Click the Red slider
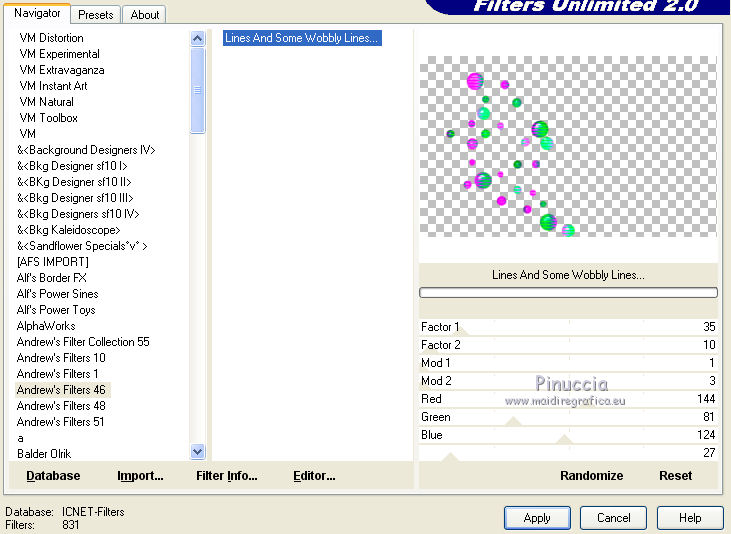Viewport: 731px width, 534px height. click(x=568, y=399)
